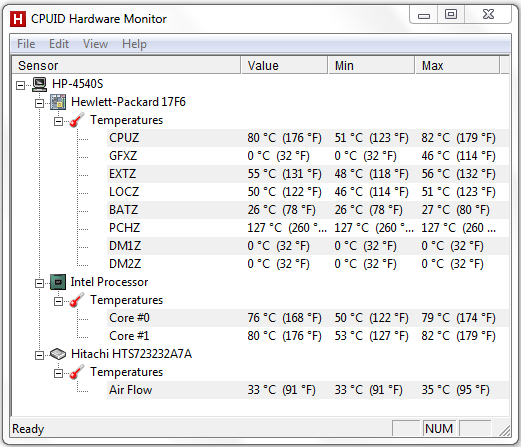Collapse the Intel Processor node

click(x=39, y=283)
